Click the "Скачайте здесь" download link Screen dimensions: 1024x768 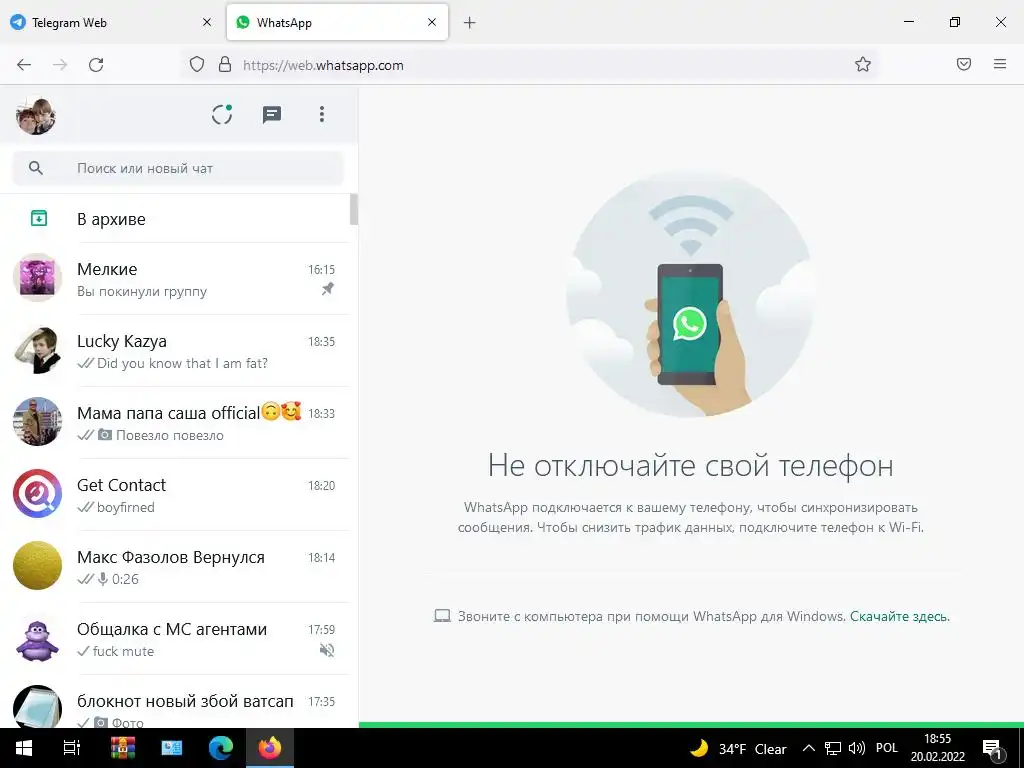900,616
